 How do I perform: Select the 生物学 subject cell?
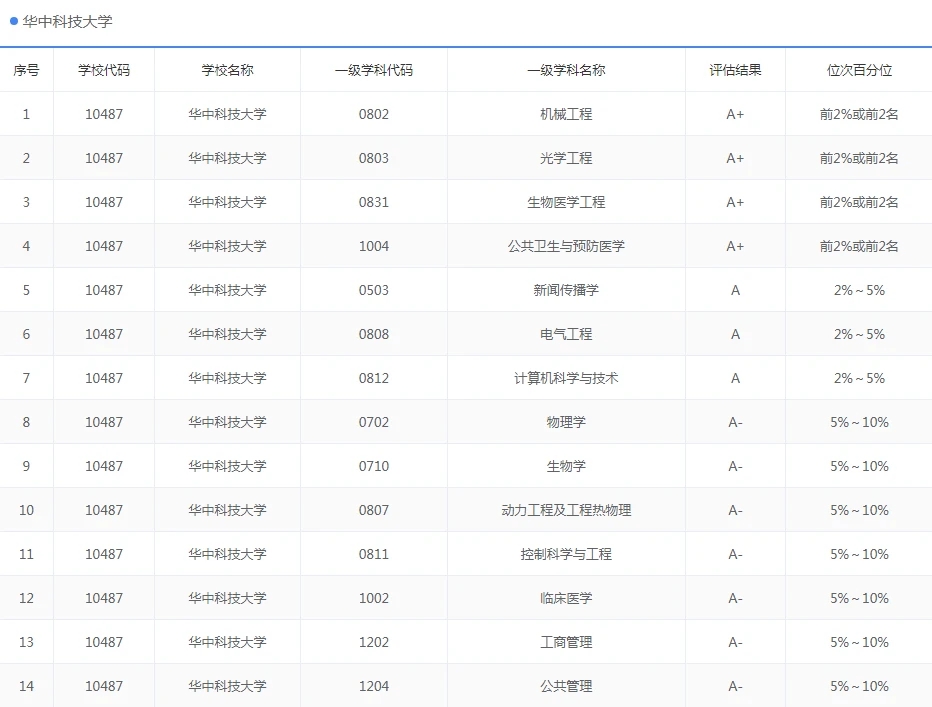(x=566, y=466)
